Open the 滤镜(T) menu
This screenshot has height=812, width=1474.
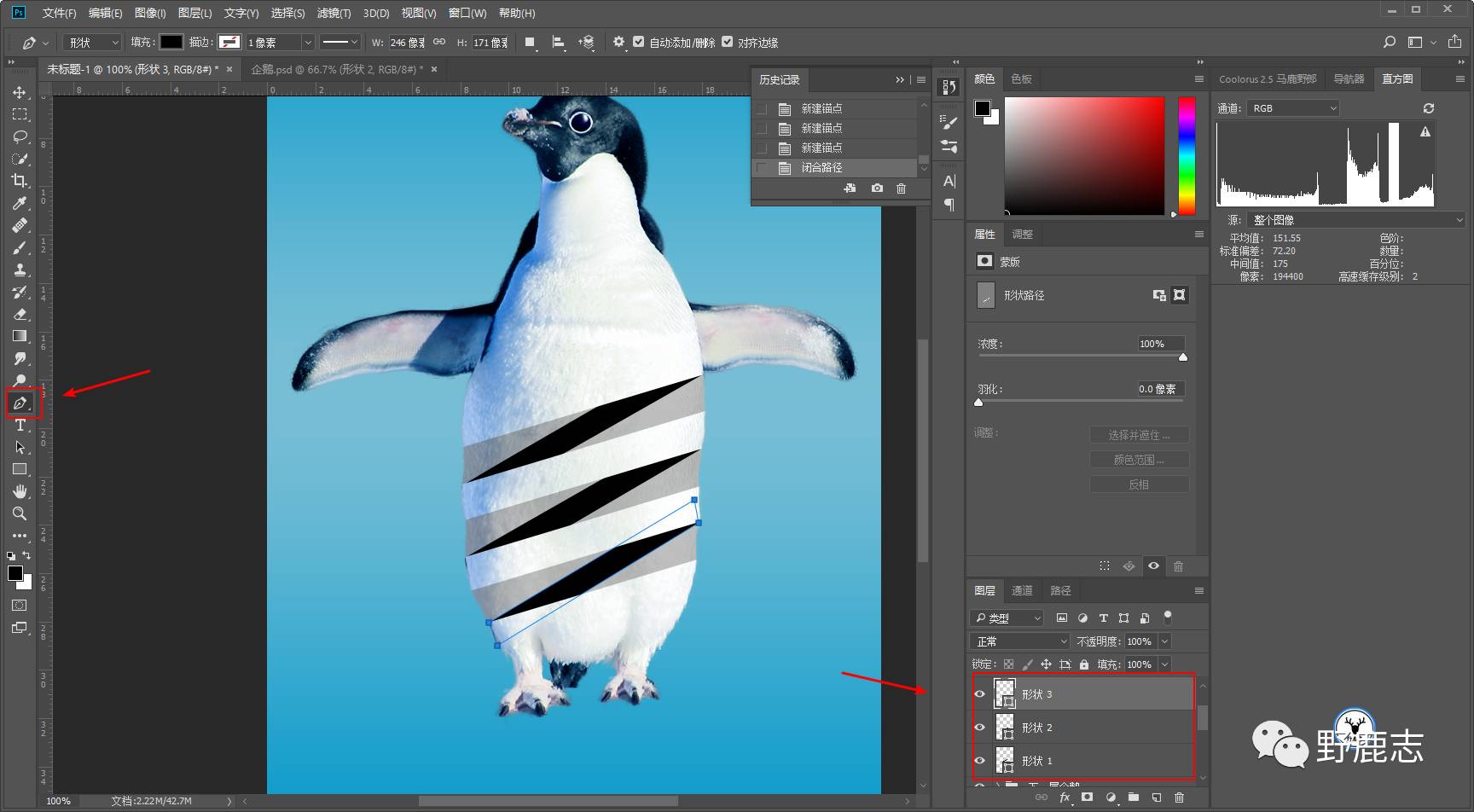[334, 13]
